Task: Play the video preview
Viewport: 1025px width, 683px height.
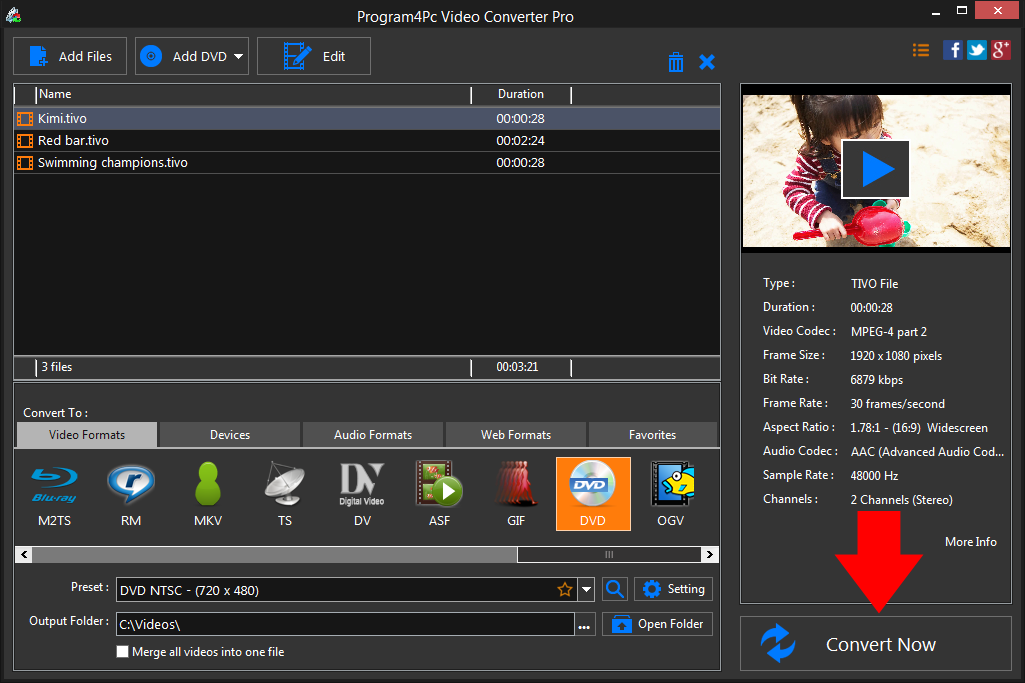Action: point(875,169)
